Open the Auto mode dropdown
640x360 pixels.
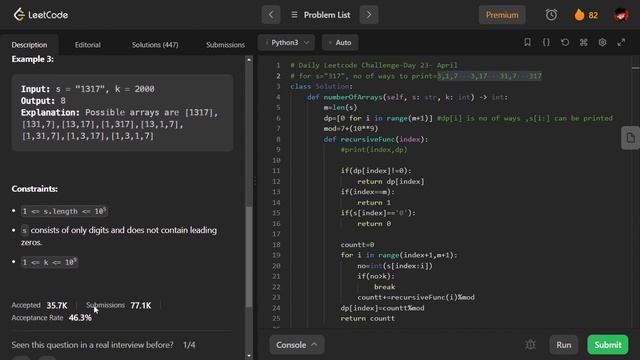coord(340,42)
